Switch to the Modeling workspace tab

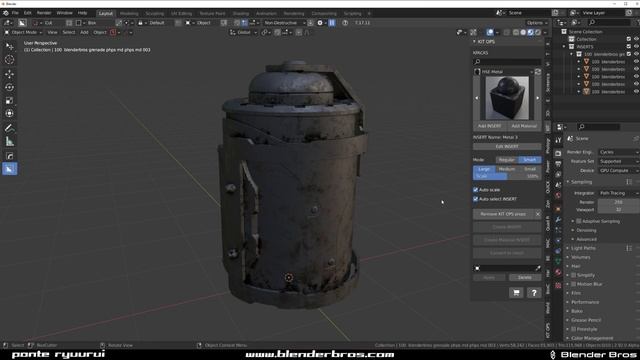pyautogui.click(x=129, y=13)
